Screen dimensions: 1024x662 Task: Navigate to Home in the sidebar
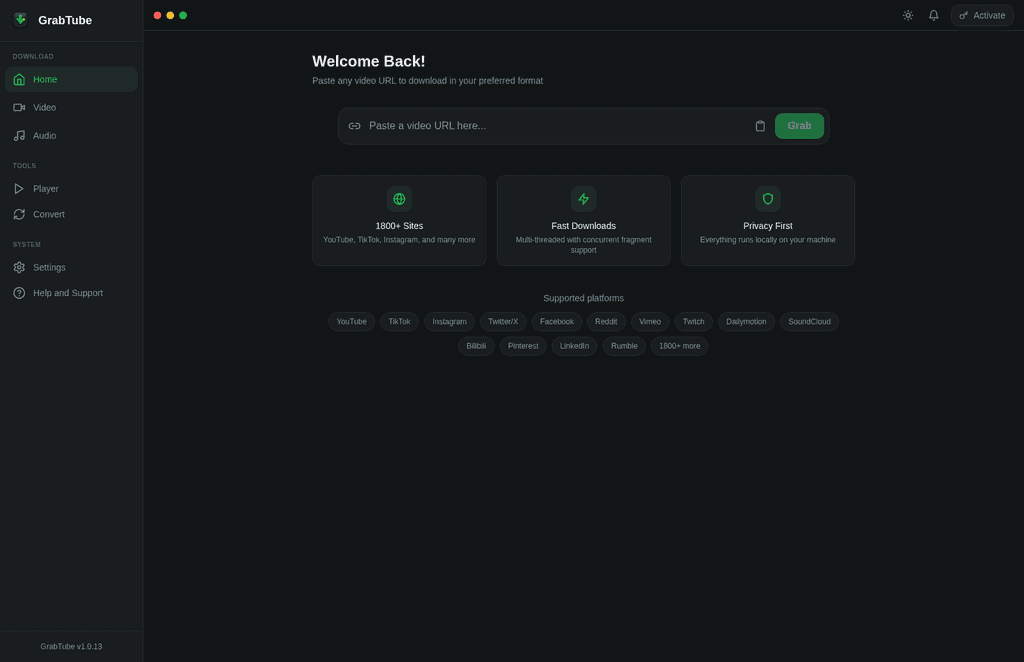(x=44, y=79)
